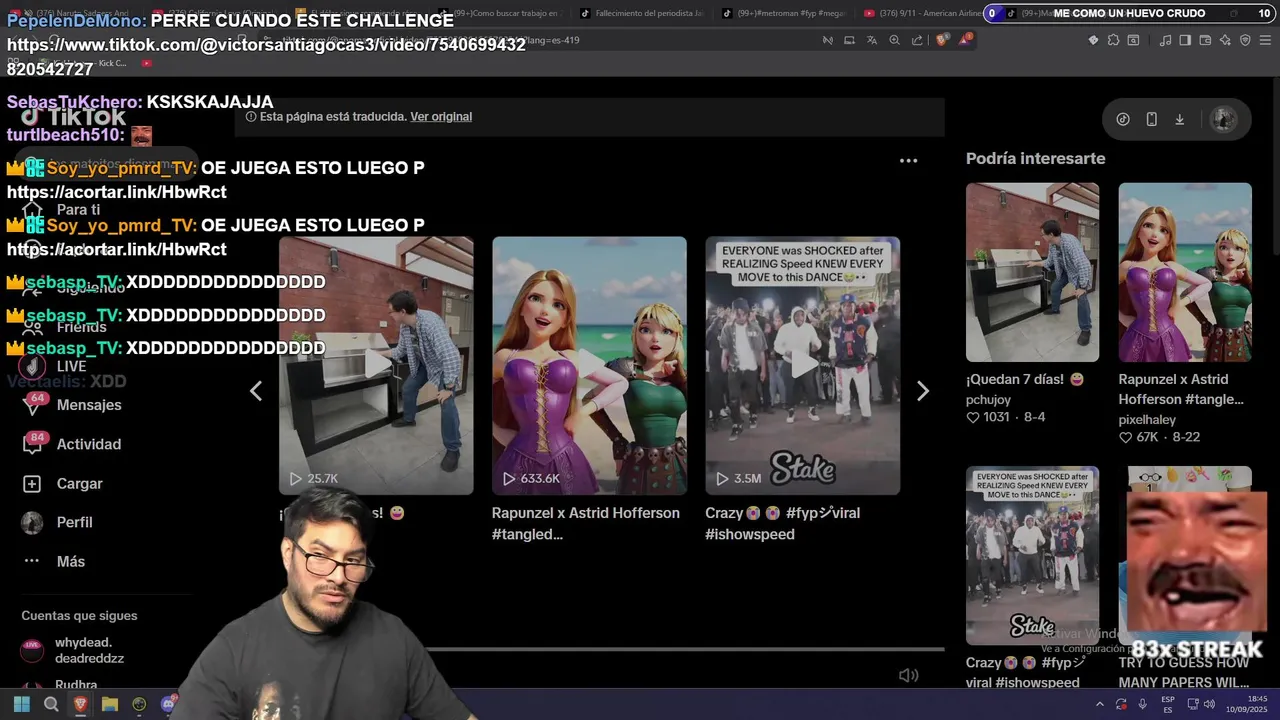Click the Cargar upload option
This screenshot has height=720, width=1280.
[64, 483]
